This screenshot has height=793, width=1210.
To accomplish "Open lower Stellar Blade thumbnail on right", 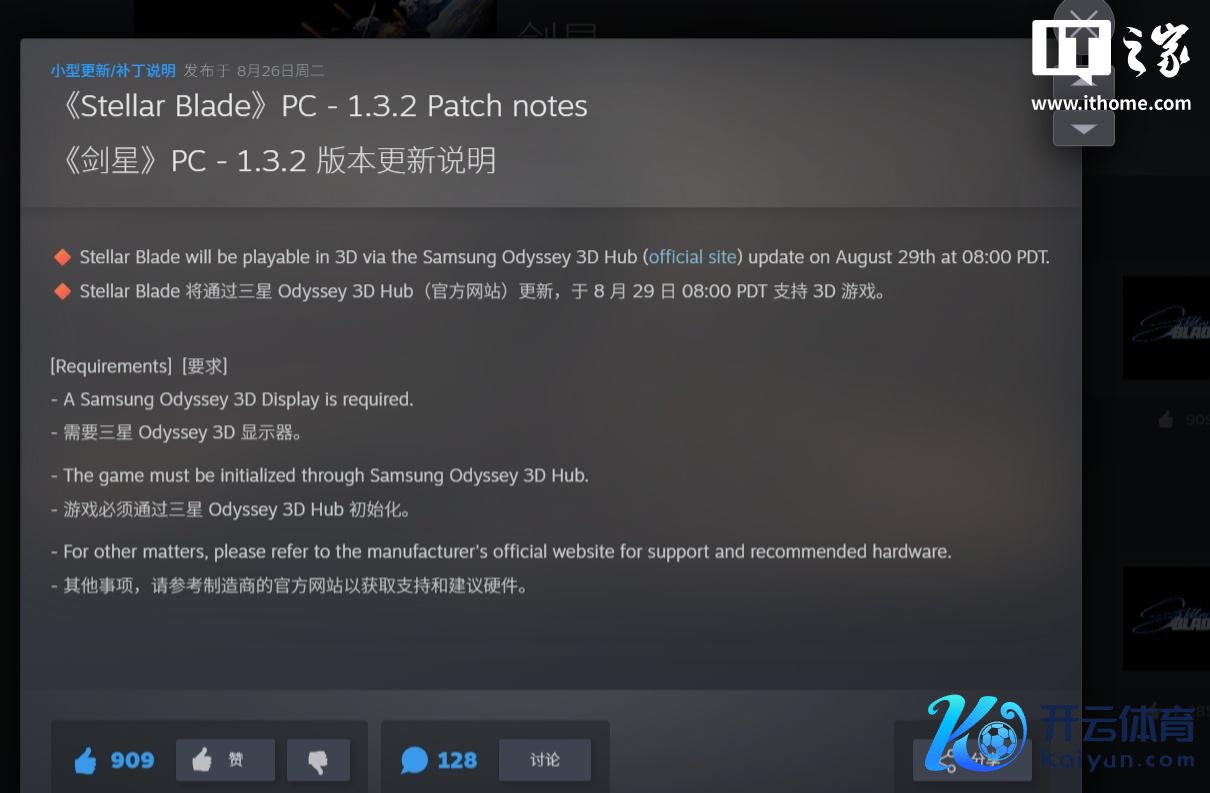I will click(1166, 619).
